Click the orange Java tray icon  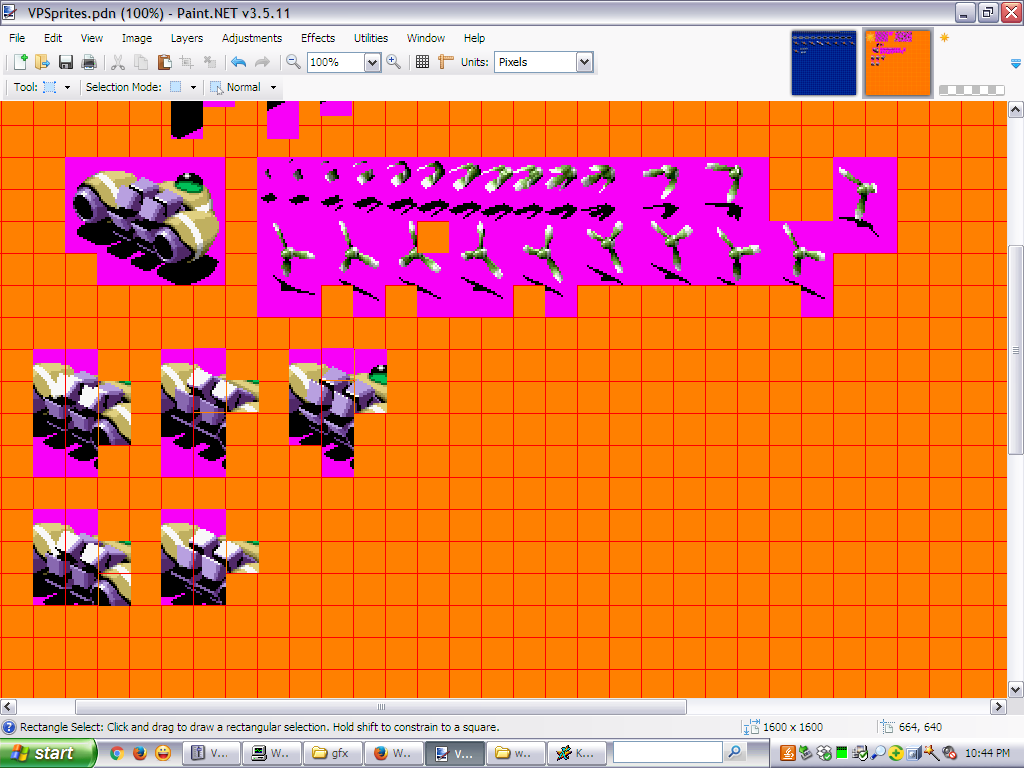pos(788,753)
